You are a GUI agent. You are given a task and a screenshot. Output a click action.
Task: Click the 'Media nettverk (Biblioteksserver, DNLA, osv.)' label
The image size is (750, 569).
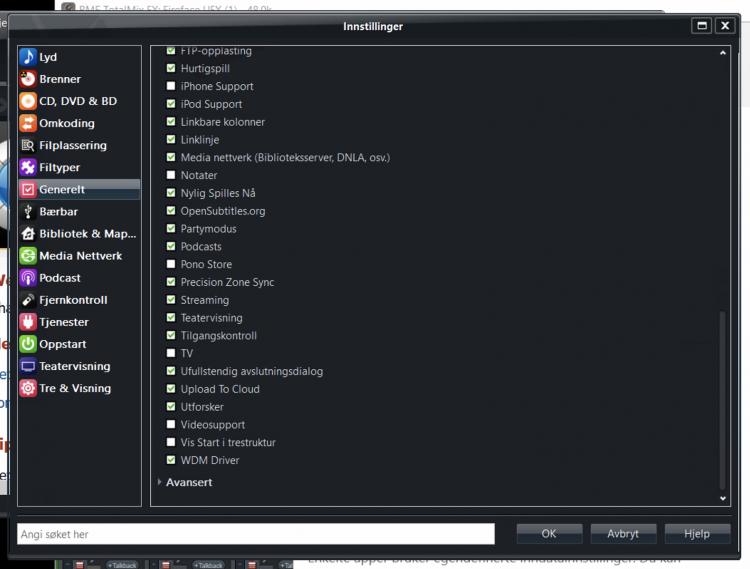click(x=285, y=157)
